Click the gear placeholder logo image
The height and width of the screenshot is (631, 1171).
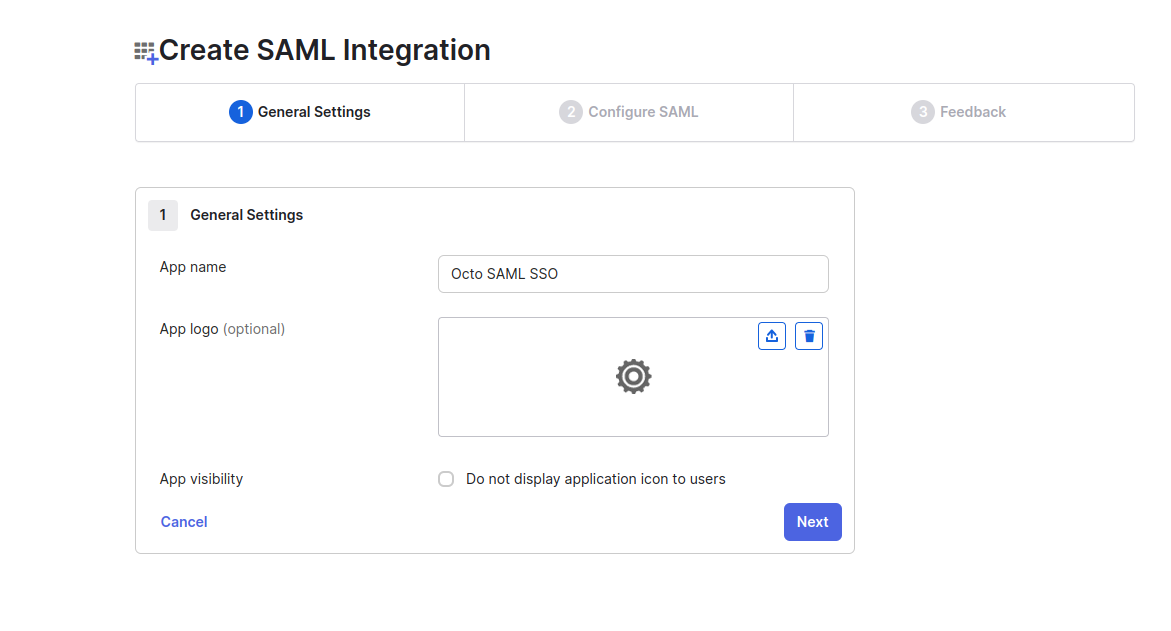click(633, 377)
